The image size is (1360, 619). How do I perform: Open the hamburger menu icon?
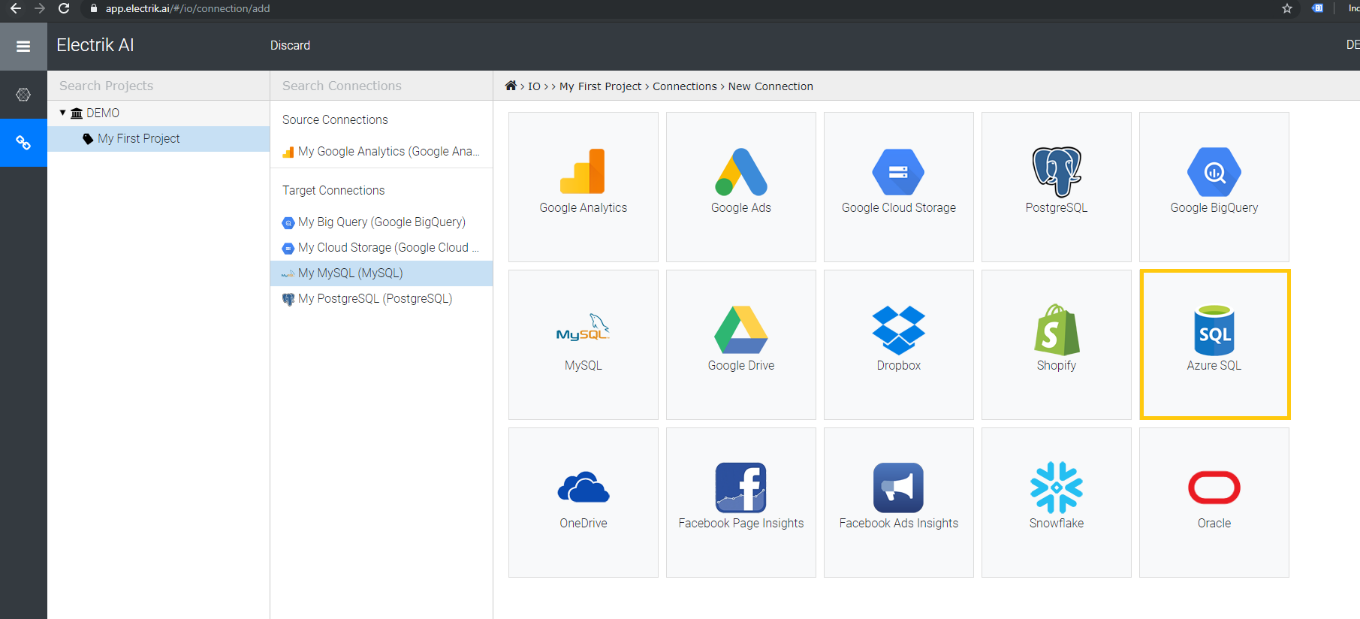[23, 46]
